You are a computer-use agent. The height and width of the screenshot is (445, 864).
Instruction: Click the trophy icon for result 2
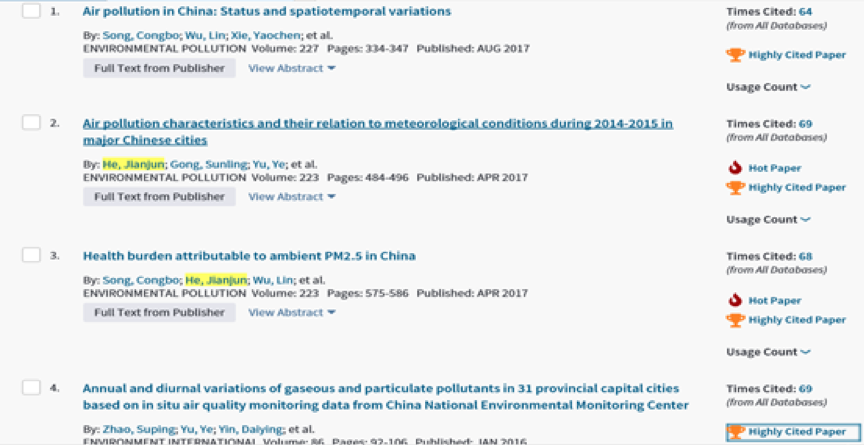[736, 187]
